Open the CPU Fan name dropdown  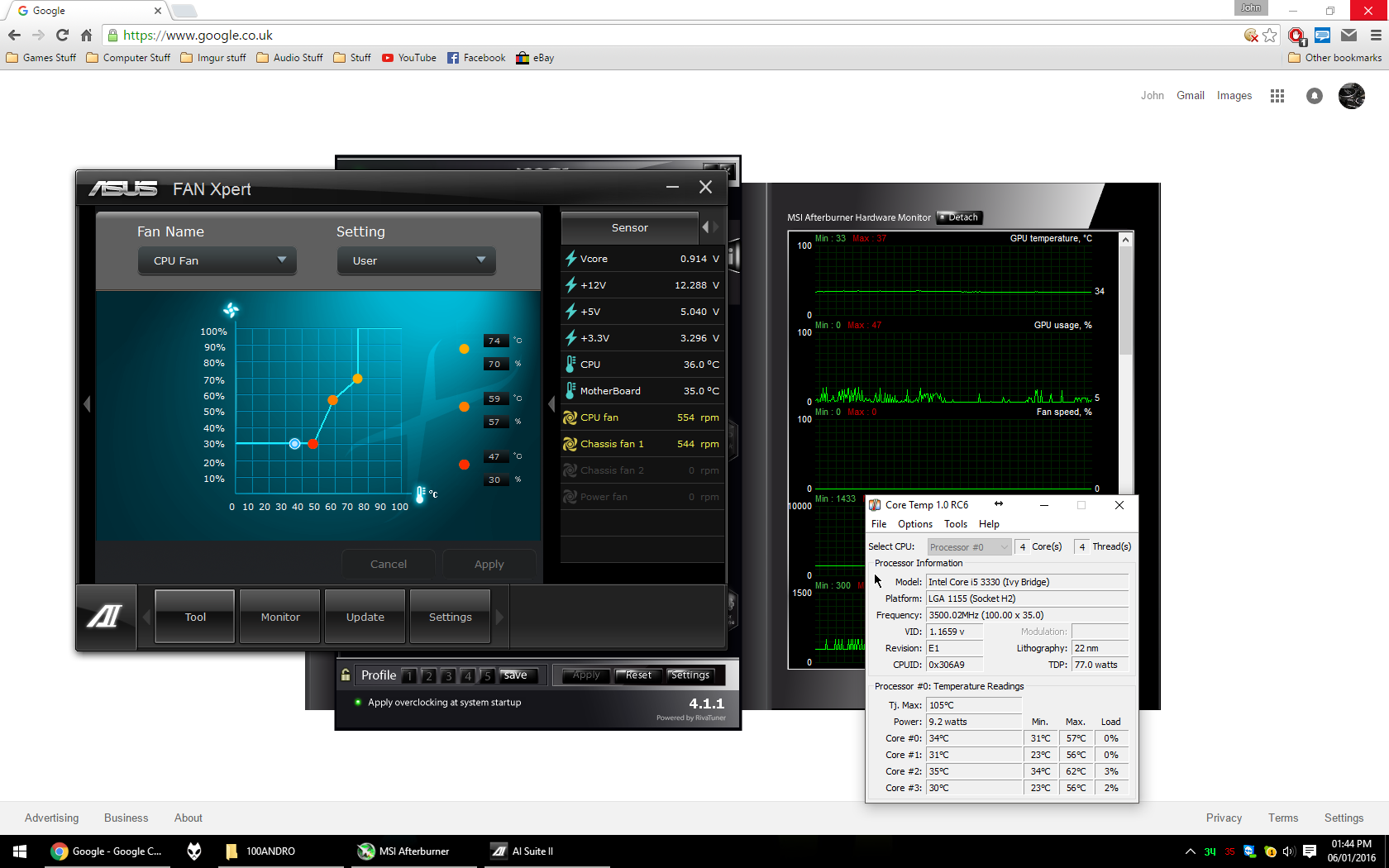pos(217,260)
